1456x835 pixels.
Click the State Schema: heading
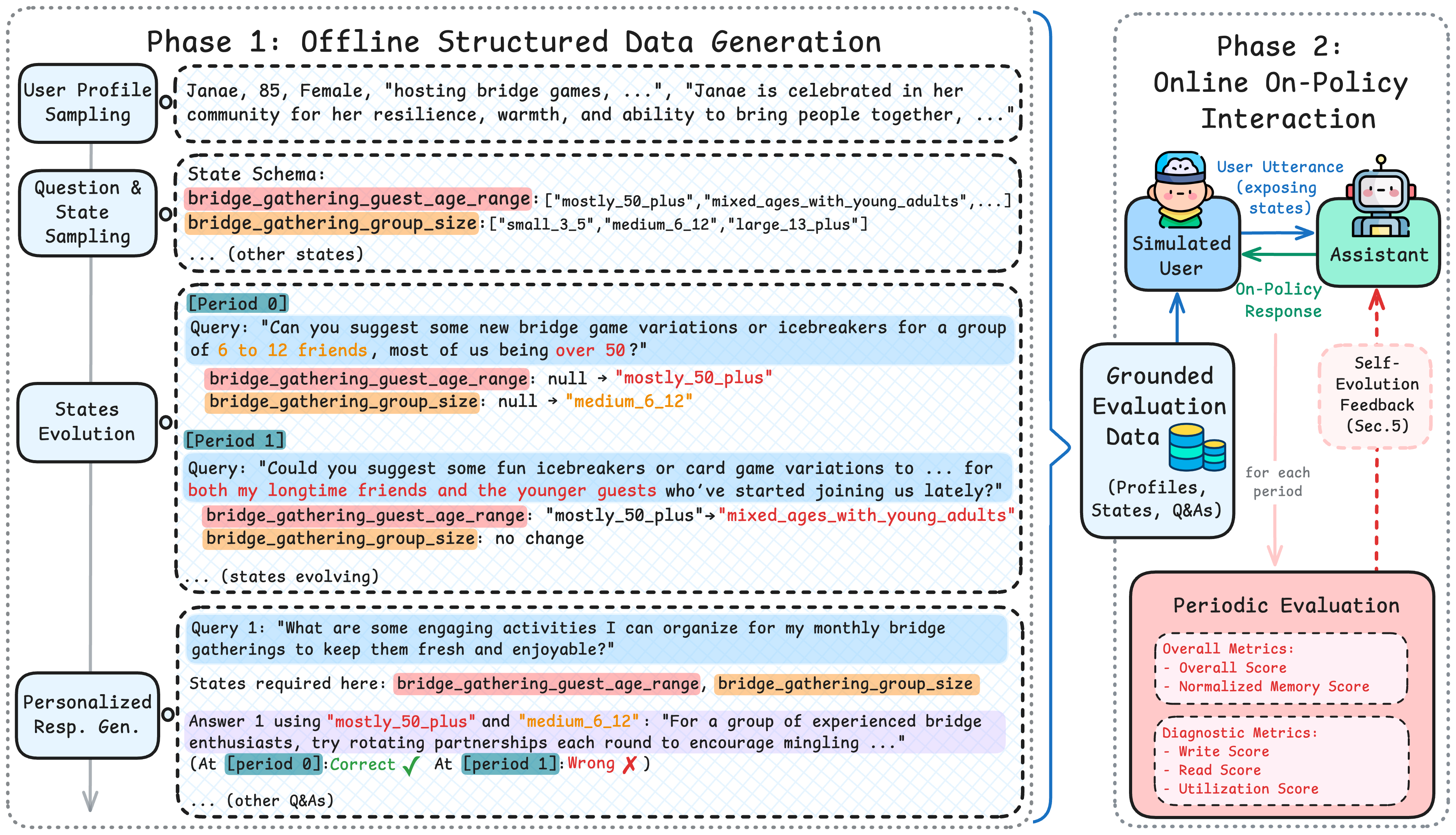256,174
